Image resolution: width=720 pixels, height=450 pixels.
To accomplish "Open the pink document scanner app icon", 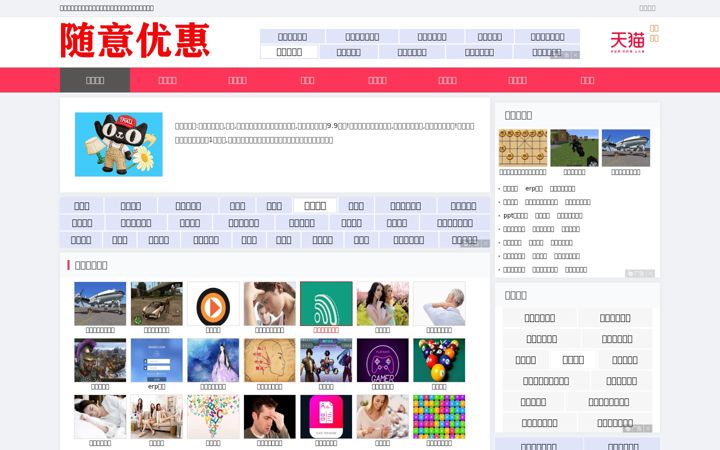I will coord(326,417).
